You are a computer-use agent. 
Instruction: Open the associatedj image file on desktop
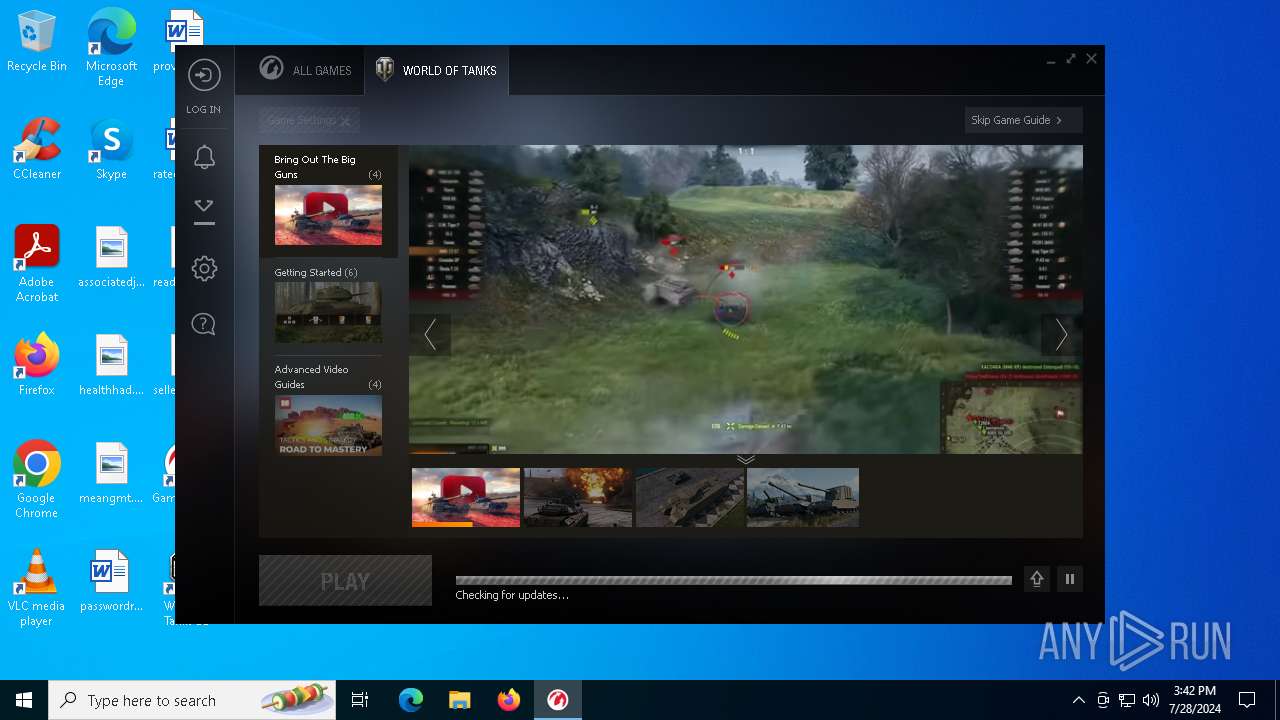click(x=111, y=257)
